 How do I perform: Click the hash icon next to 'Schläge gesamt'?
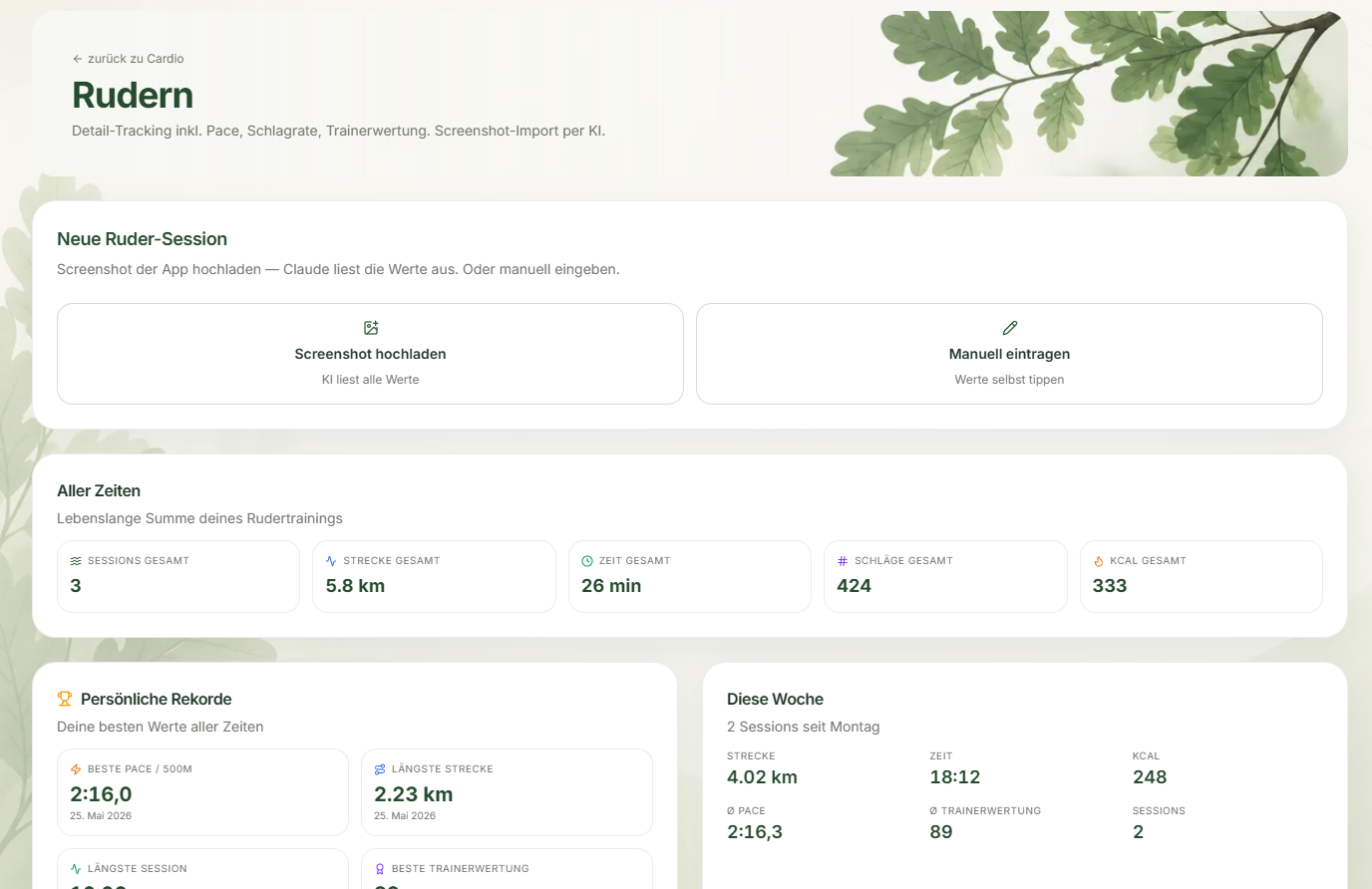pyautogui.click(x=843, y=561)
